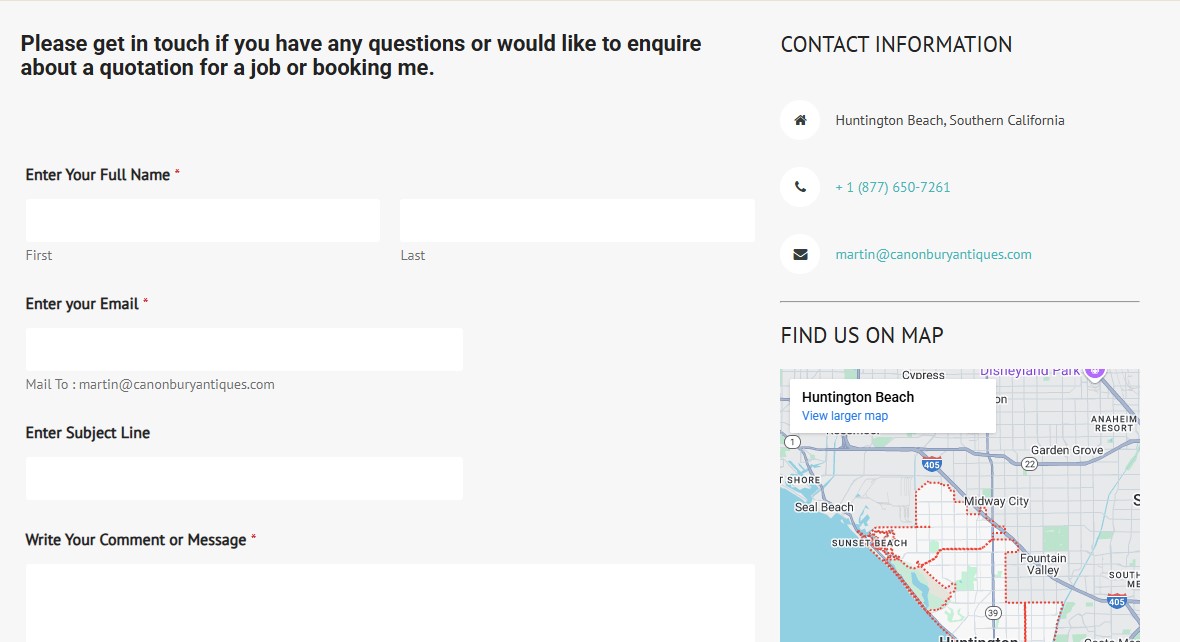Focus the First name input field
1180x642 pixels.
[x=203, y=220]
